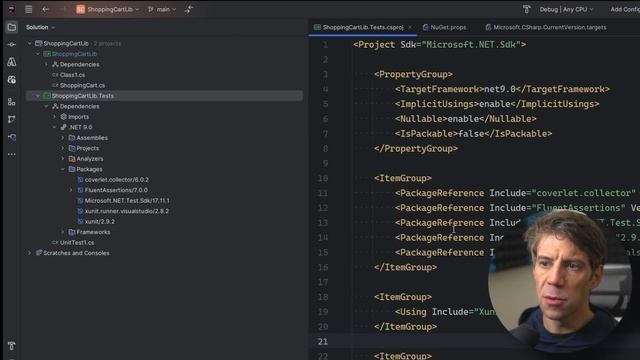The height and width of the screenshot is (360, 640).
Task: Click the coverlet.collector package icon
Action: (x=80, y=180)
